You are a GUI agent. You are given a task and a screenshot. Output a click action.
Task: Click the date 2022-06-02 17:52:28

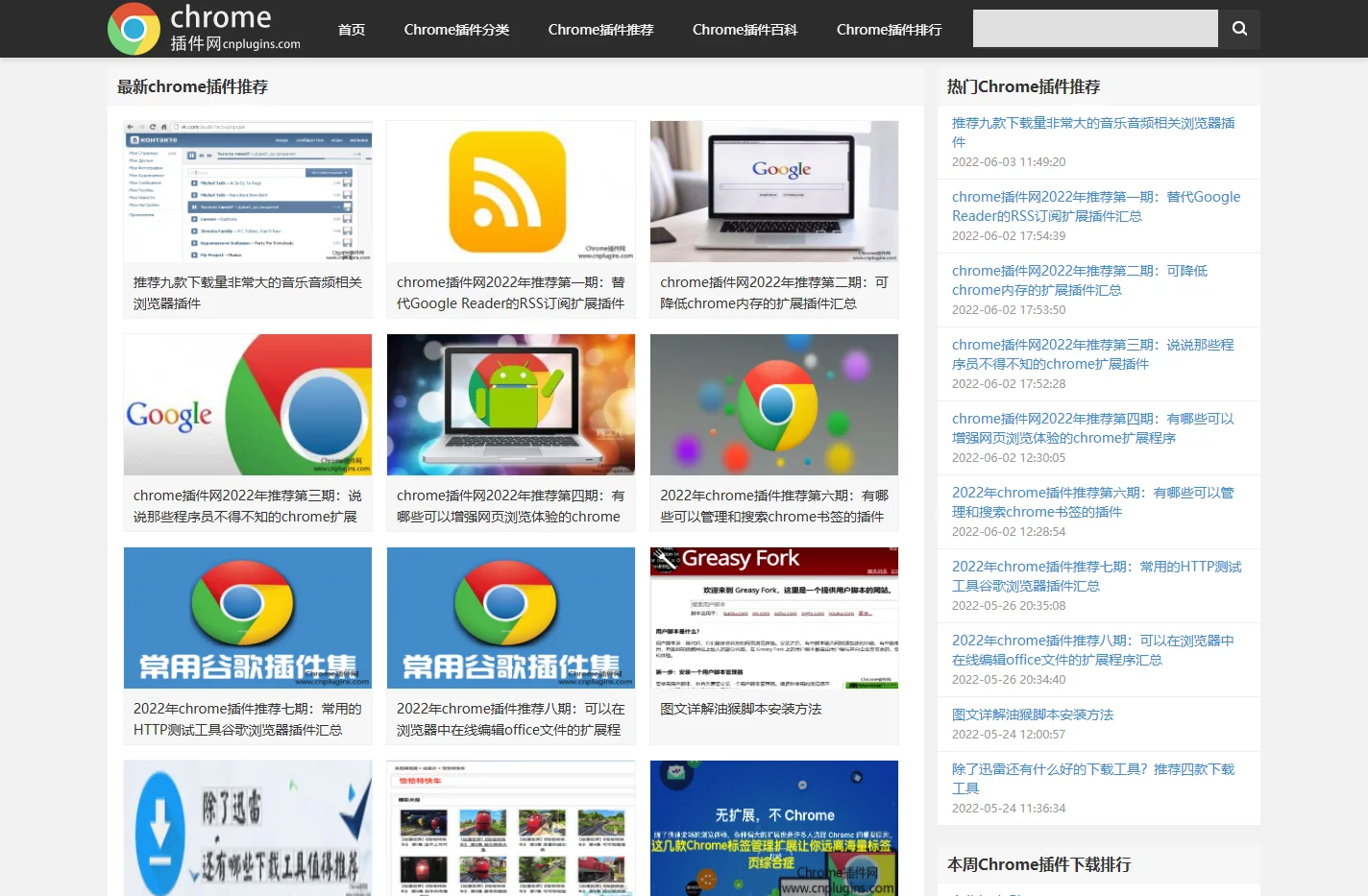(x=1009, y=384)
